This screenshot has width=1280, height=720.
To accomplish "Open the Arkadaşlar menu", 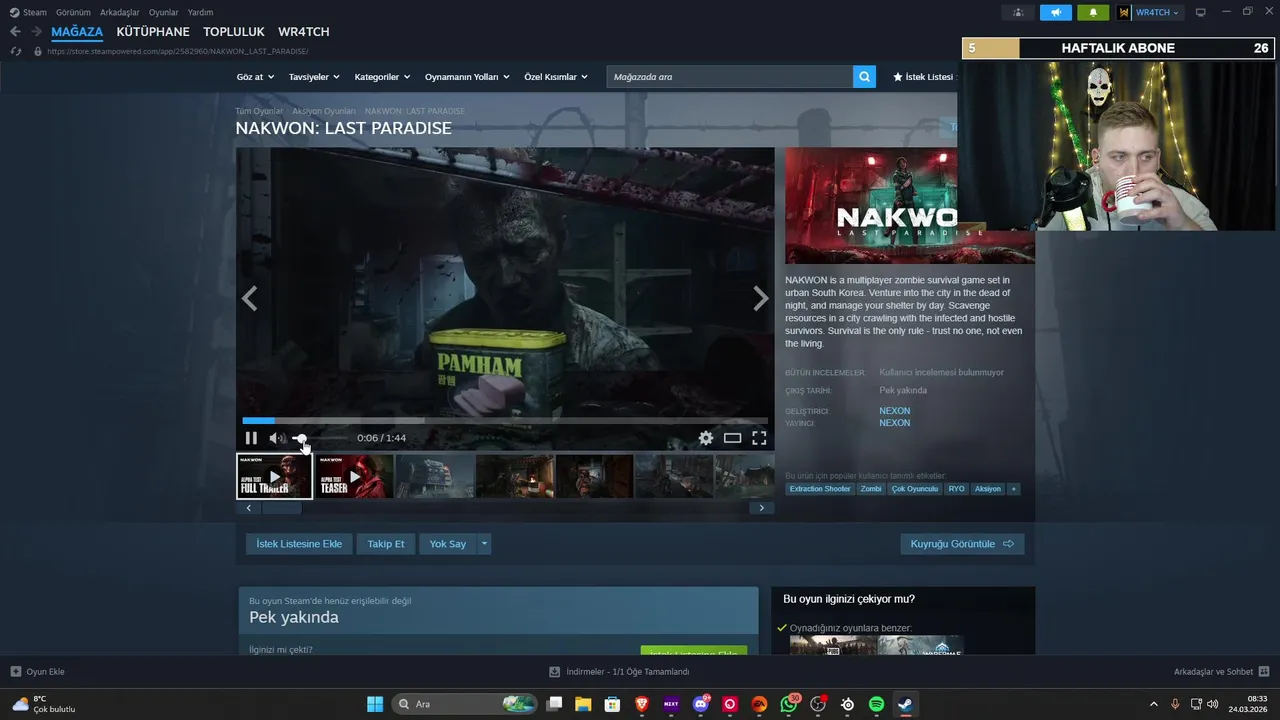I will point(120,12).
